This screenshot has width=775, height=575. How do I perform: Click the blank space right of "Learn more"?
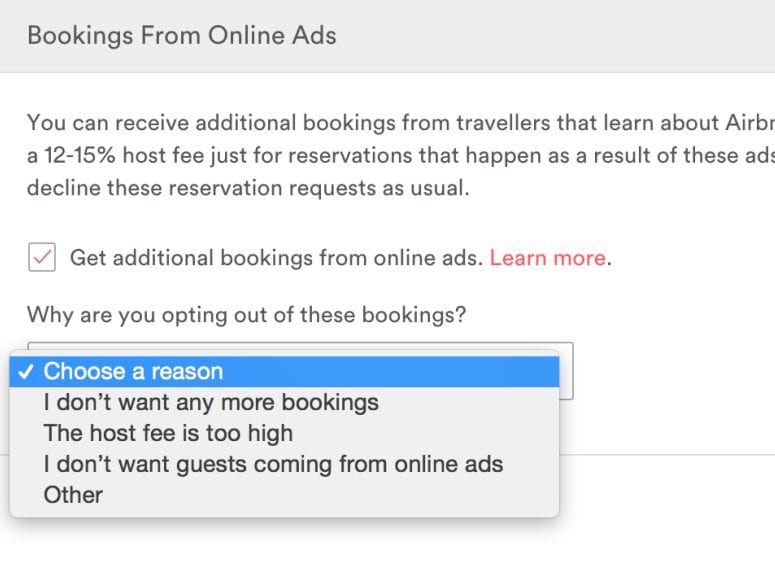click(x=690, y=258)
